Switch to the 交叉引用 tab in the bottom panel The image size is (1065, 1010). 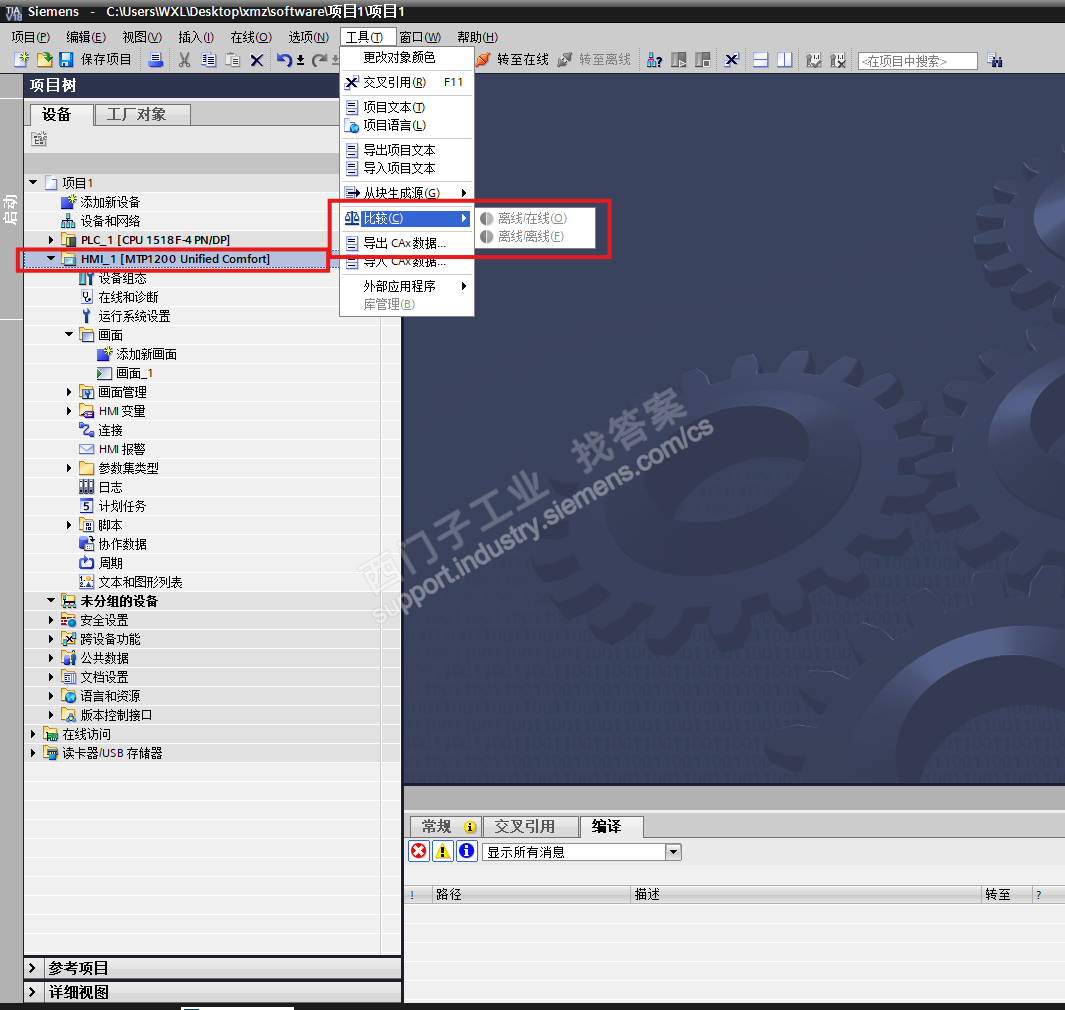click(x=530, y=827)
